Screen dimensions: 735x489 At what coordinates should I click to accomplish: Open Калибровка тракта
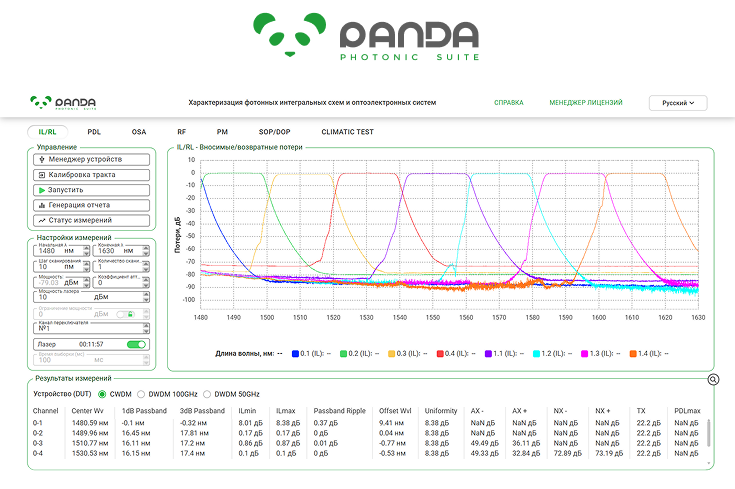pyautogui.click(x=91, y=175)
